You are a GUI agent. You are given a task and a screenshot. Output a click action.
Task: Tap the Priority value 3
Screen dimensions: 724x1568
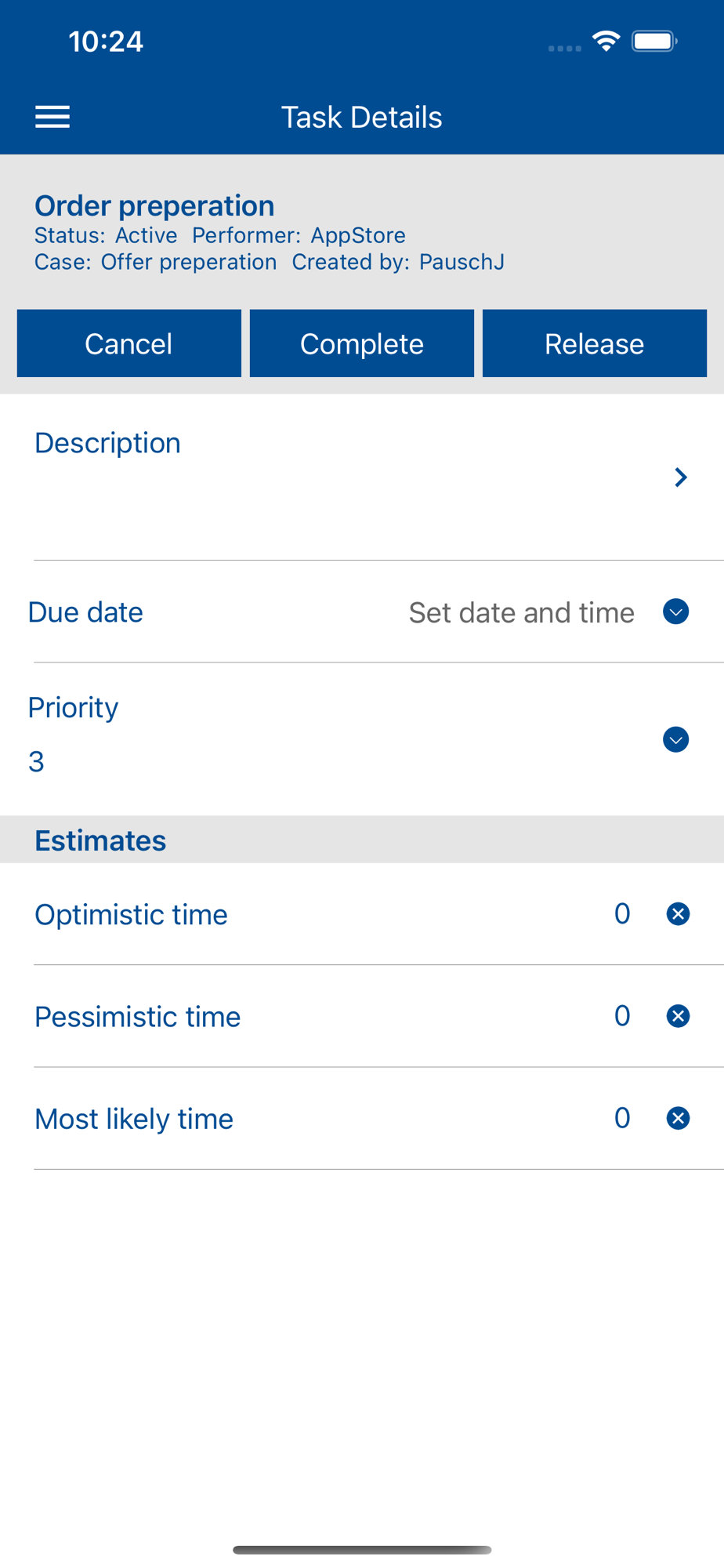tap(36, 761)
